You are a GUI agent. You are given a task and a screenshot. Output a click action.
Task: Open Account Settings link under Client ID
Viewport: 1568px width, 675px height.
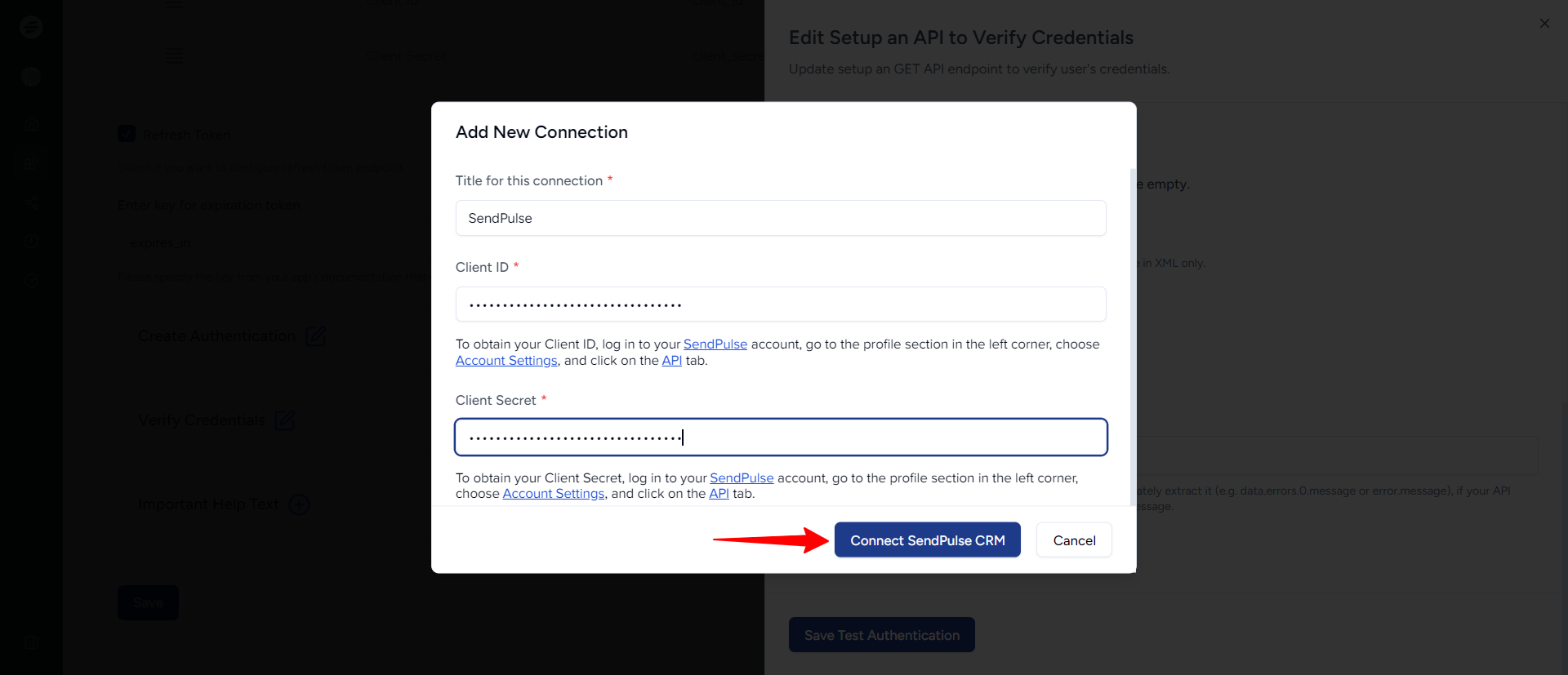click(506, 361)
